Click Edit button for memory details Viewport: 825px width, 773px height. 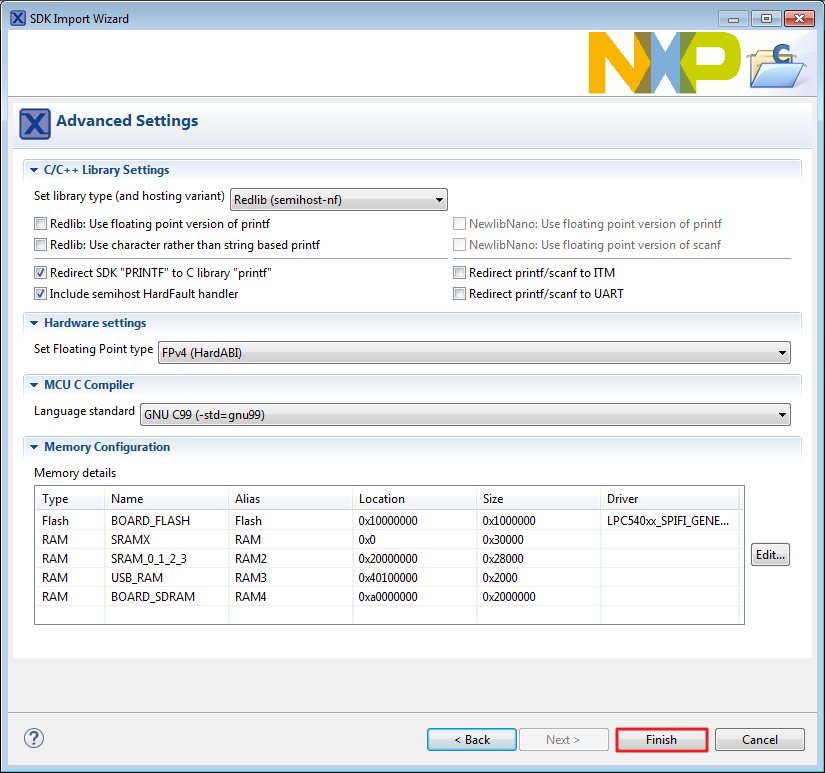tap(770, 555)
